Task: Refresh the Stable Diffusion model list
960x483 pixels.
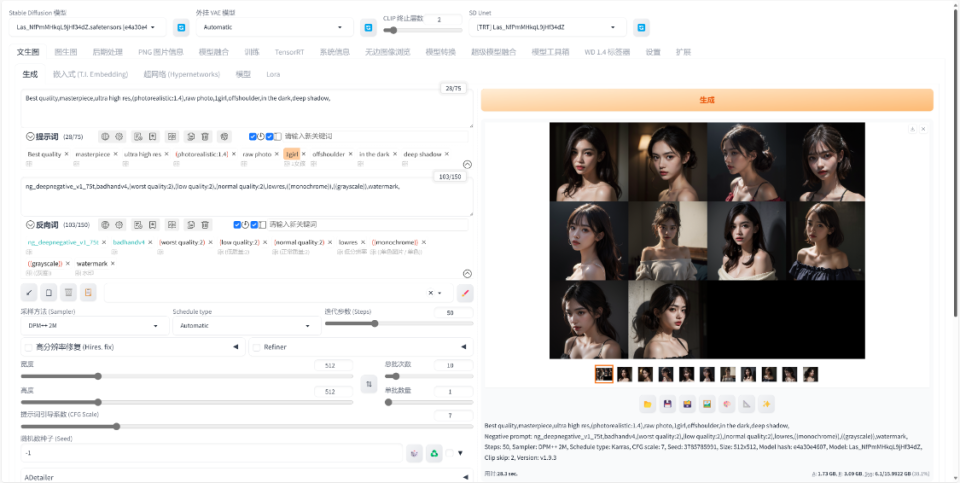Action: pyautogui.click(x=181, y=27)
